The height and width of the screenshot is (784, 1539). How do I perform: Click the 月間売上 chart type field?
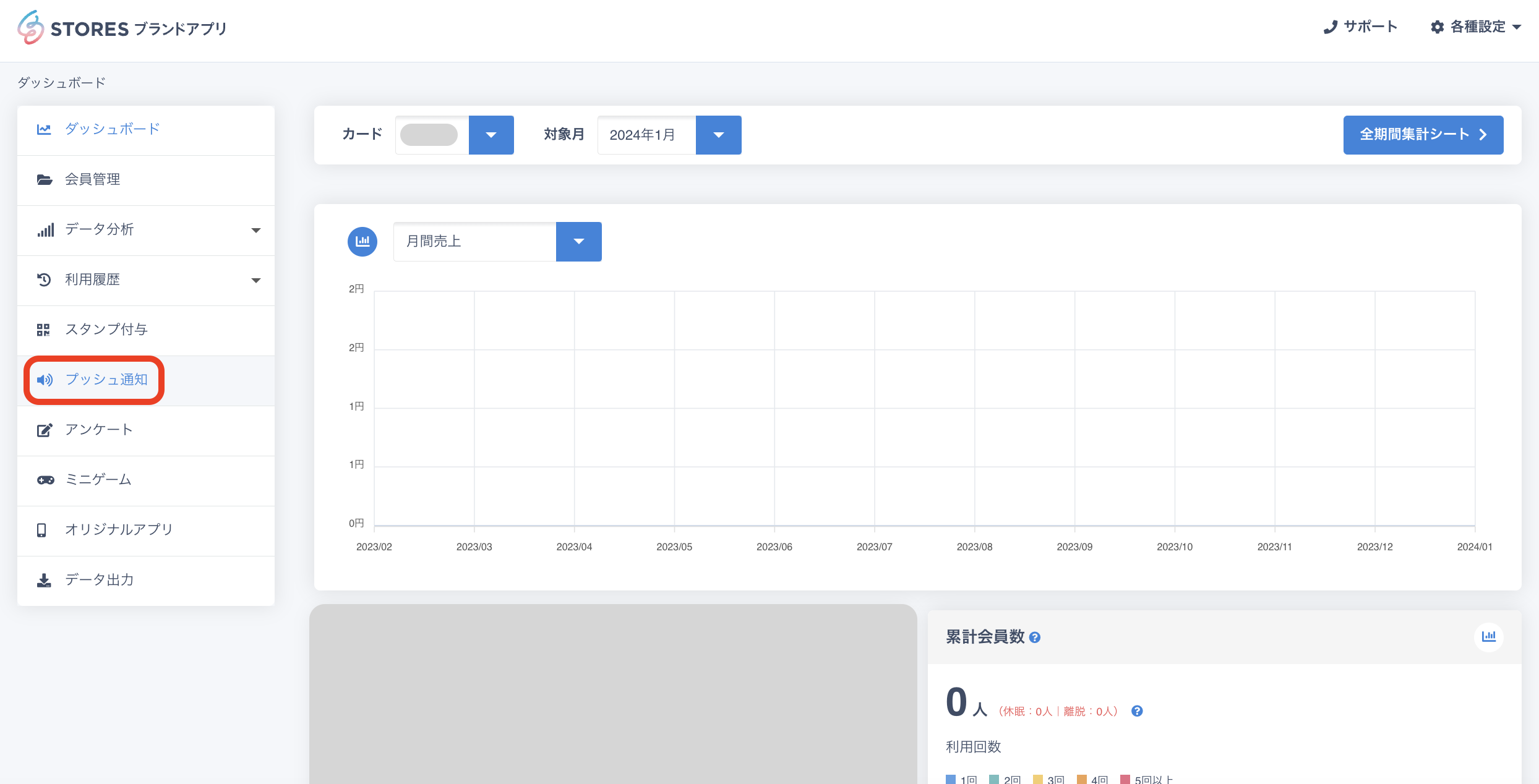(x=474, y=241)
